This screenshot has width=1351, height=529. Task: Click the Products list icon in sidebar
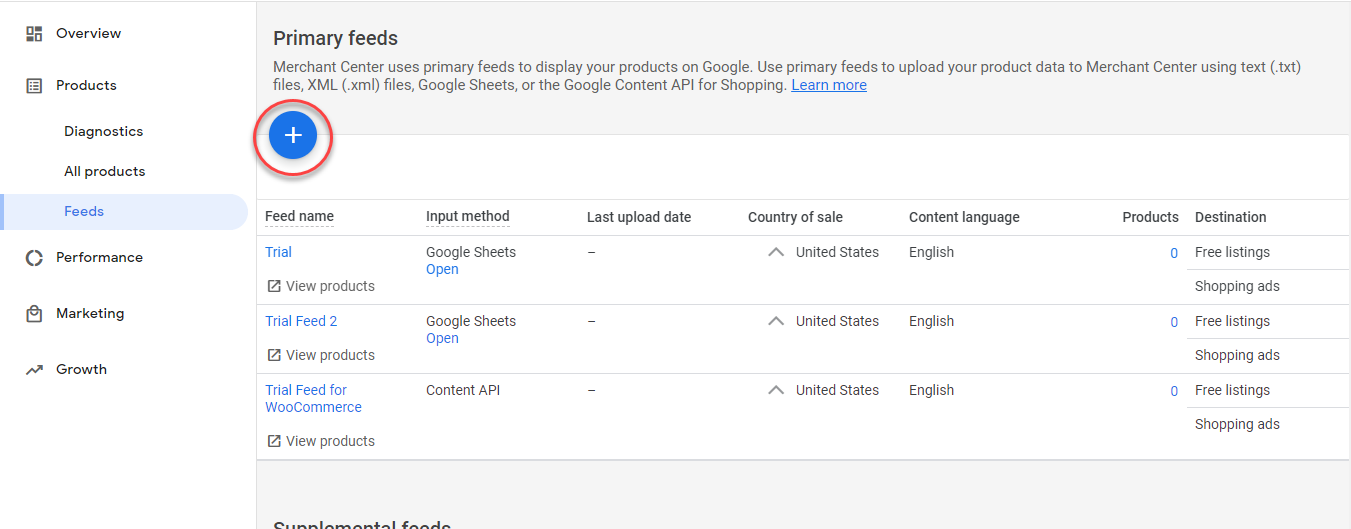point(34,86)
